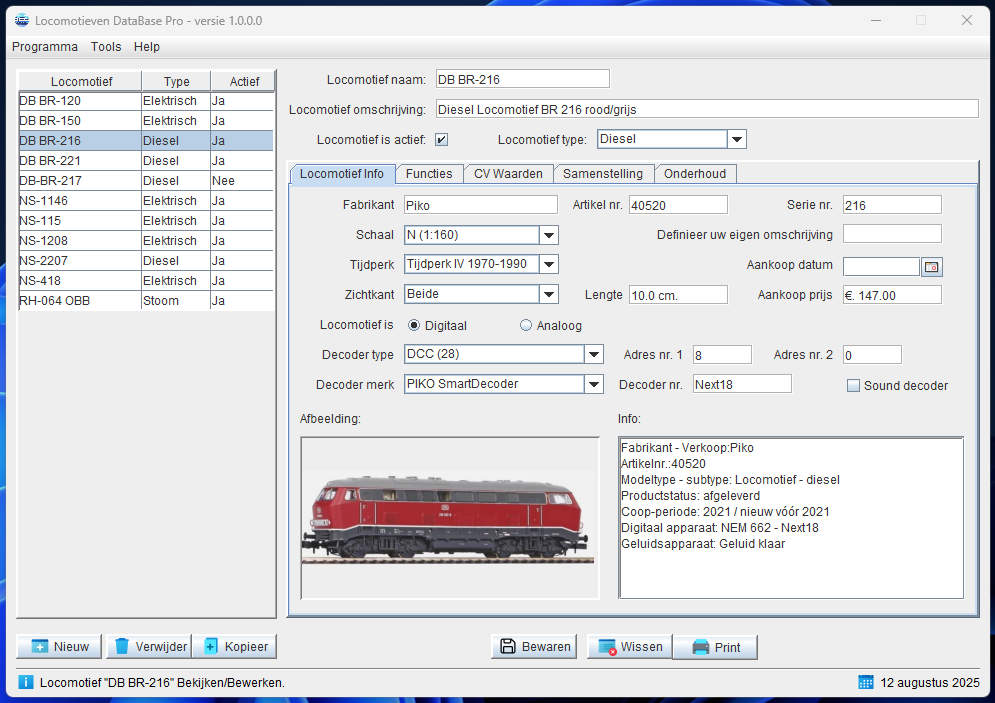Toggle the Locomotief is actief checkbox
This screenshot has width=995, height=703.
click(x=442, y=139)
